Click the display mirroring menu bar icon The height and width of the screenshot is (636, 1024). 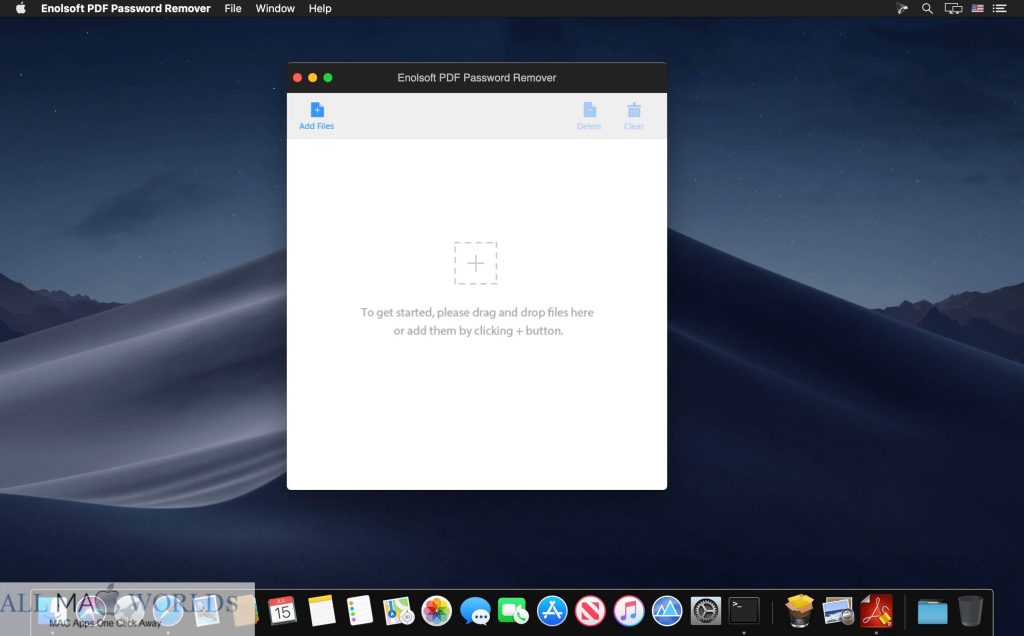tap(953, 8)
